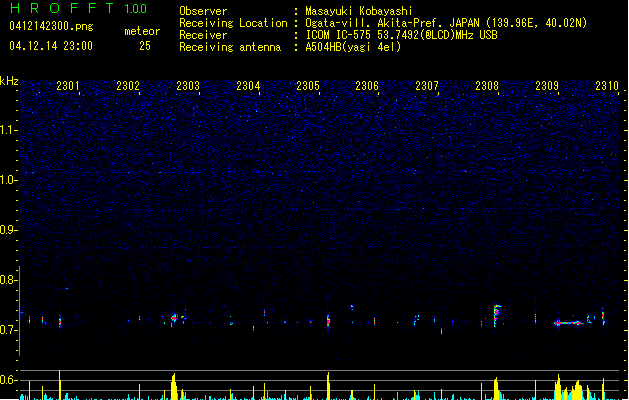Click the meteor count value 25
This screenshot has height=400, width=629.
pyautogui.click(x=145, y=46)
